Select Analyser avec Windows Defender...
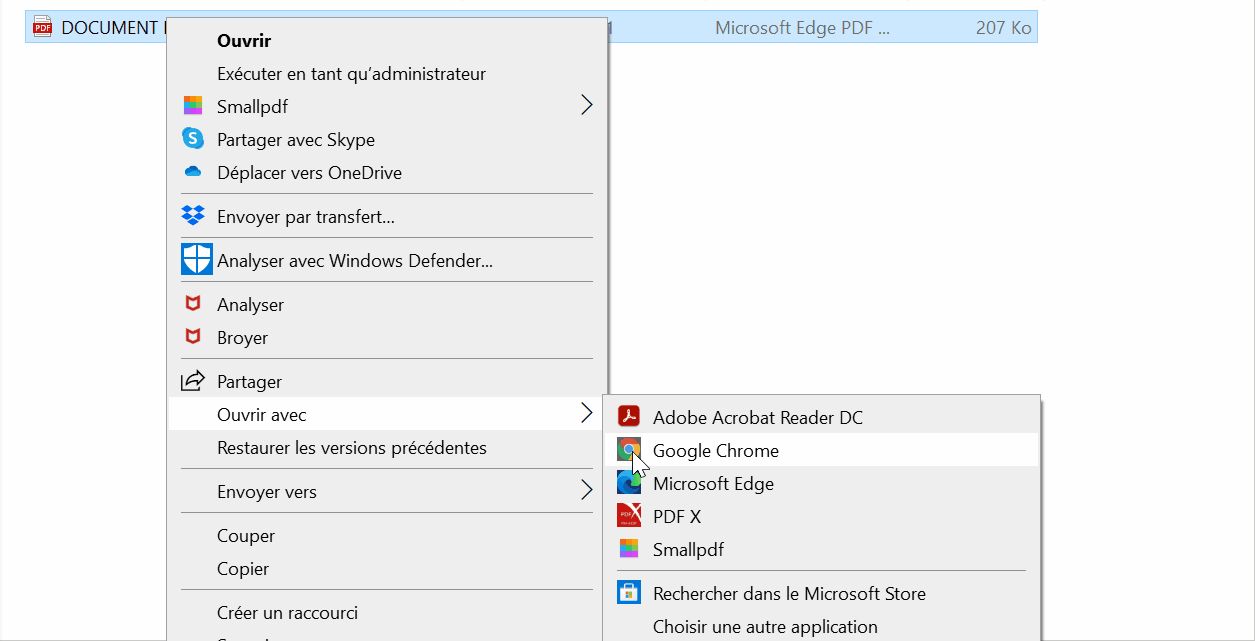Image resolution: width=1255 pixels, height=641 pixels. coord(388,261)
